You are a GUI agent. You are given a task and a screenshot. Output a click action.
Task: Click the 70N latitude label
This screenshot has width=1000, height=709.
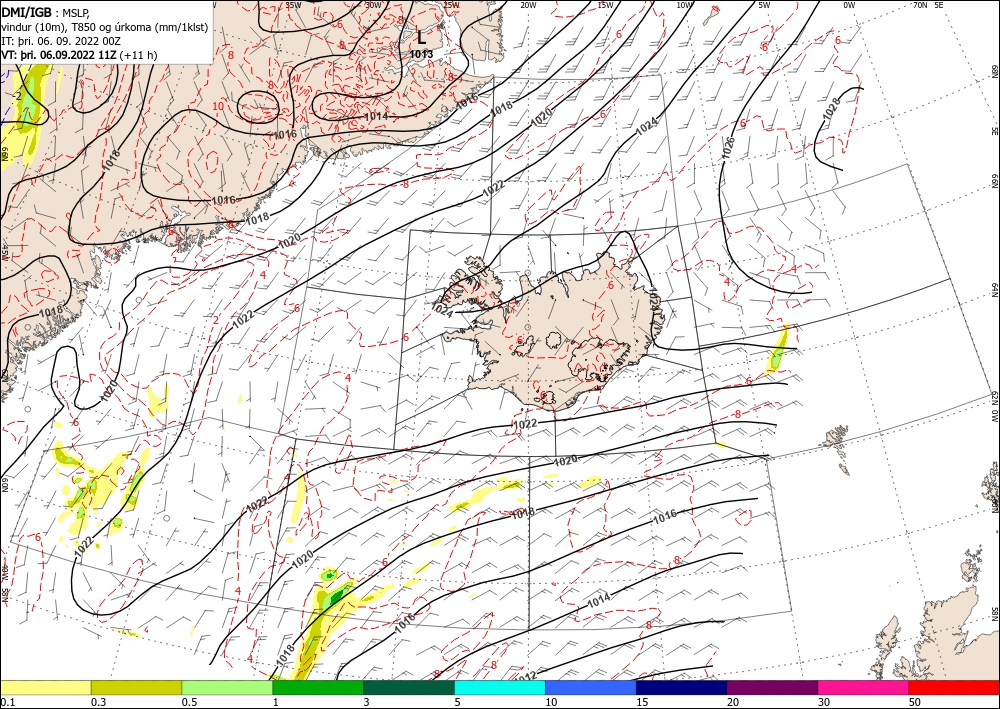point(920,4)
